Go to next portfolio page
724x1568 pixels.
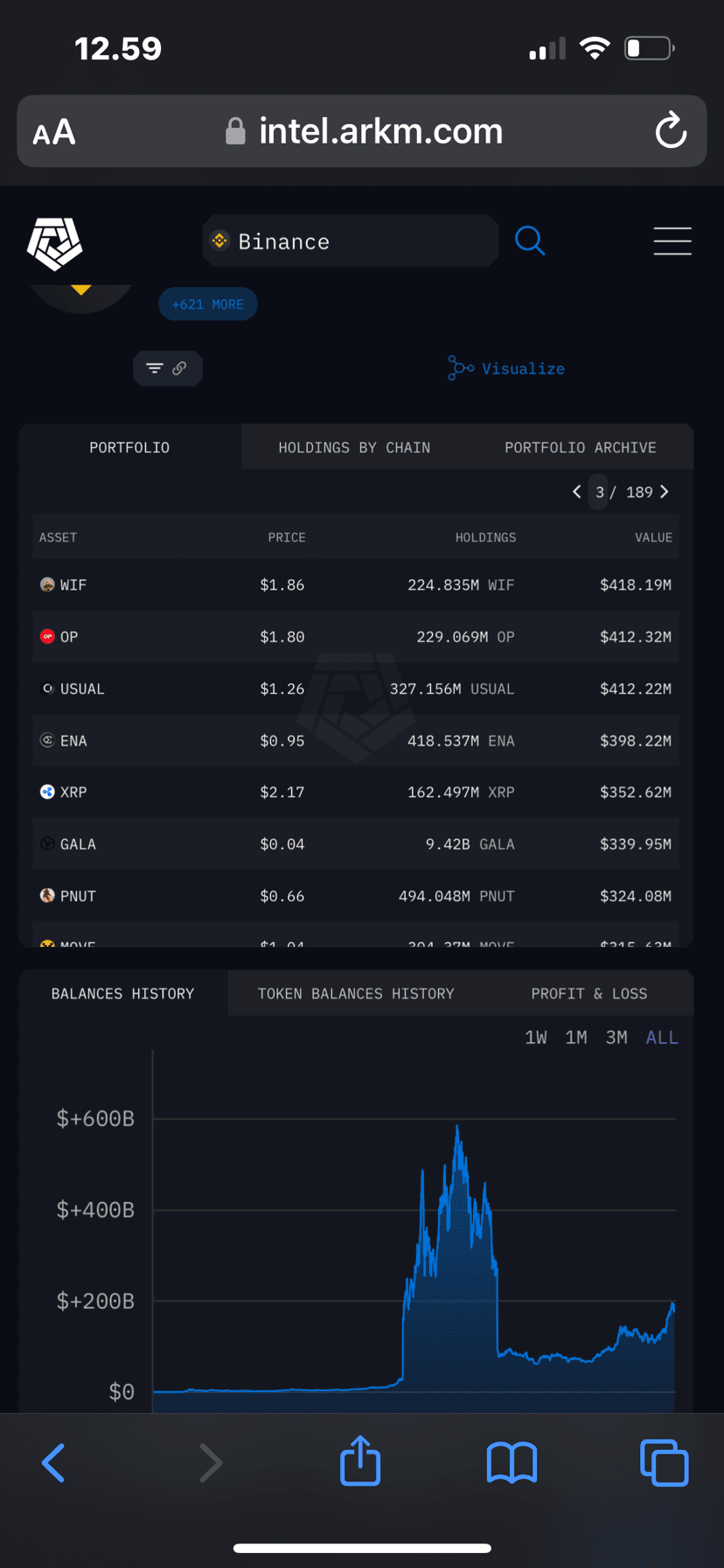coord(665,492)
